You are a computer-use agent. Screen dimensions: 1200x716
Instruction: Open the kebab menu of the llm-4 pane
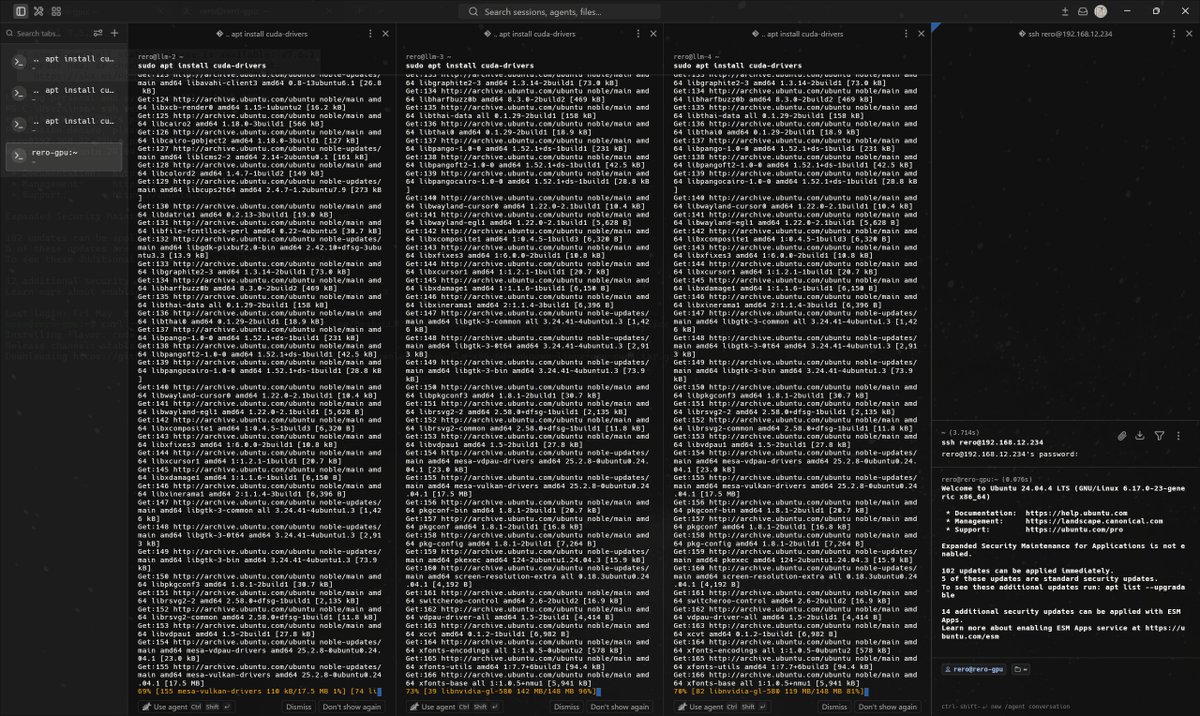(905, 33)
